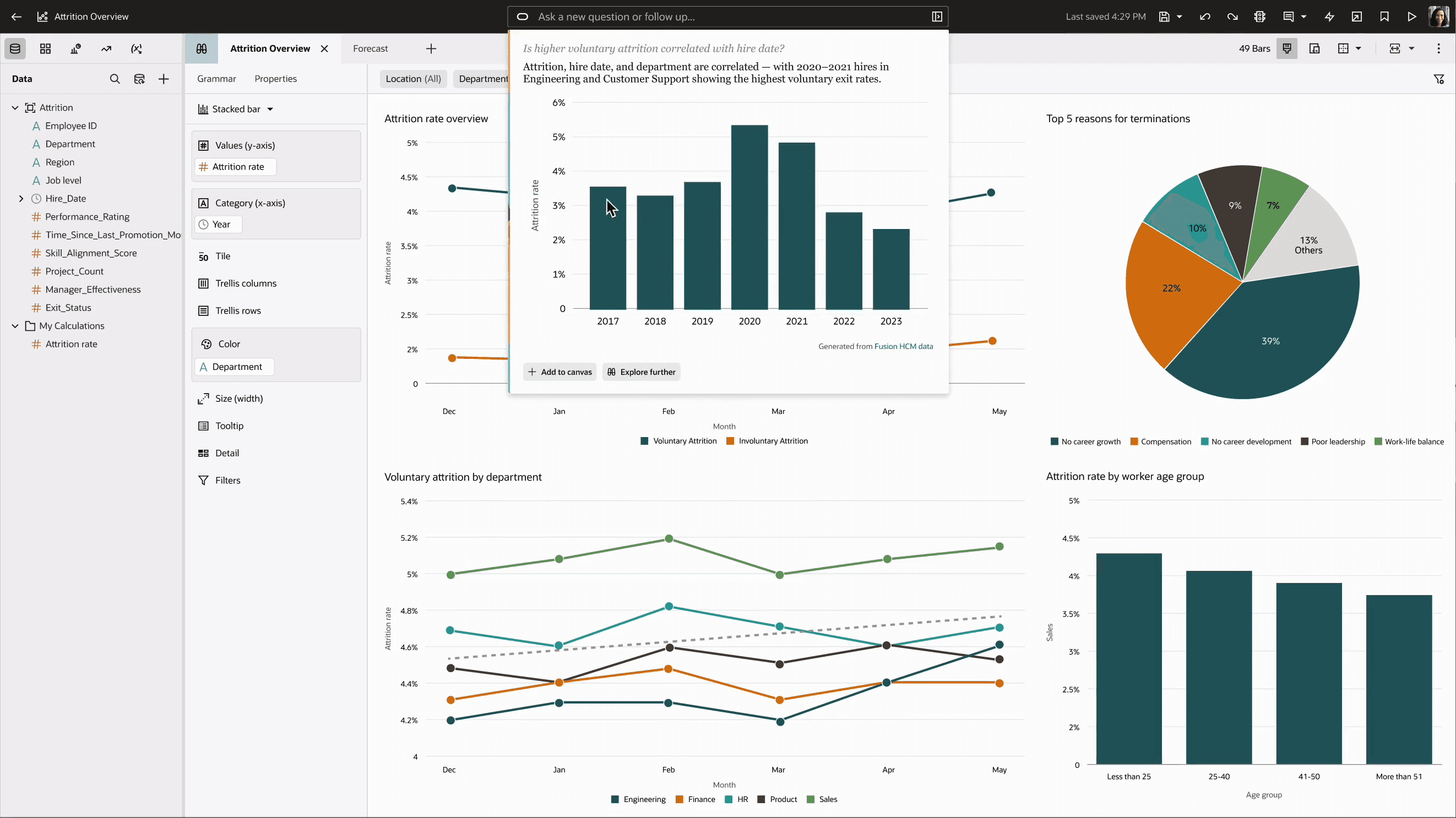Expand the Hire_Date tree item
Image resolution: width=1456 pixels, height=818 pixels.
(21, 198)
